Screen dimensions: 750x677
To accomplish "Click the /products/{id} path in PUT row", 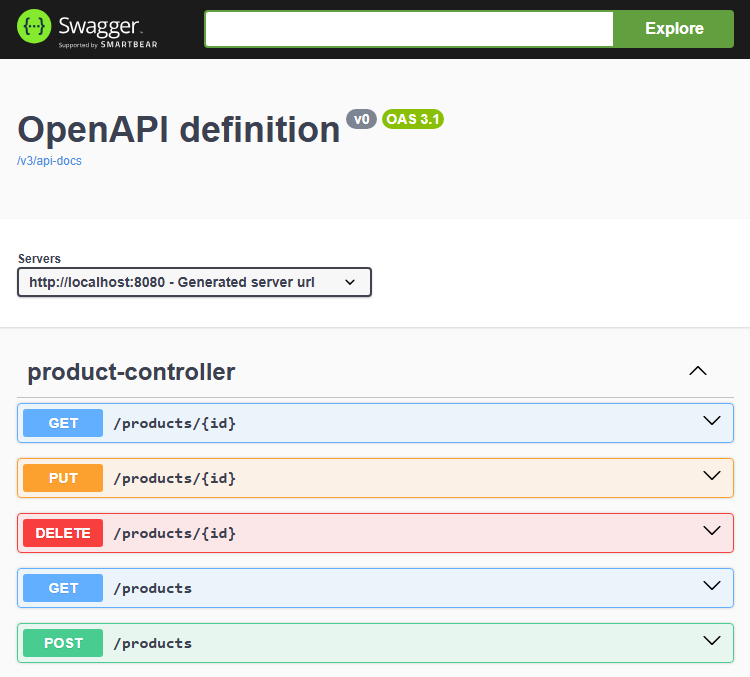I will click(175, 478).
